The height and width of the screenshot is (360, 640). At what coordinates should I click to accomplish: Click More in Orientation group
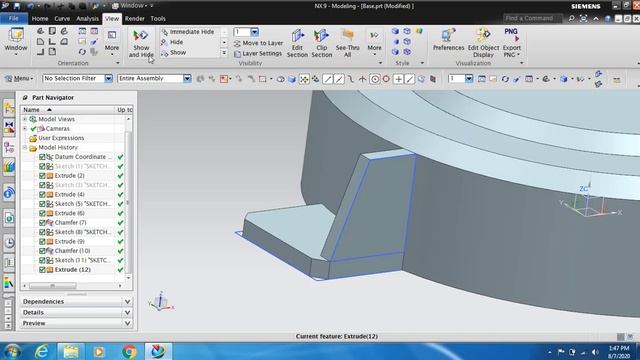click(x=111, y=41)
